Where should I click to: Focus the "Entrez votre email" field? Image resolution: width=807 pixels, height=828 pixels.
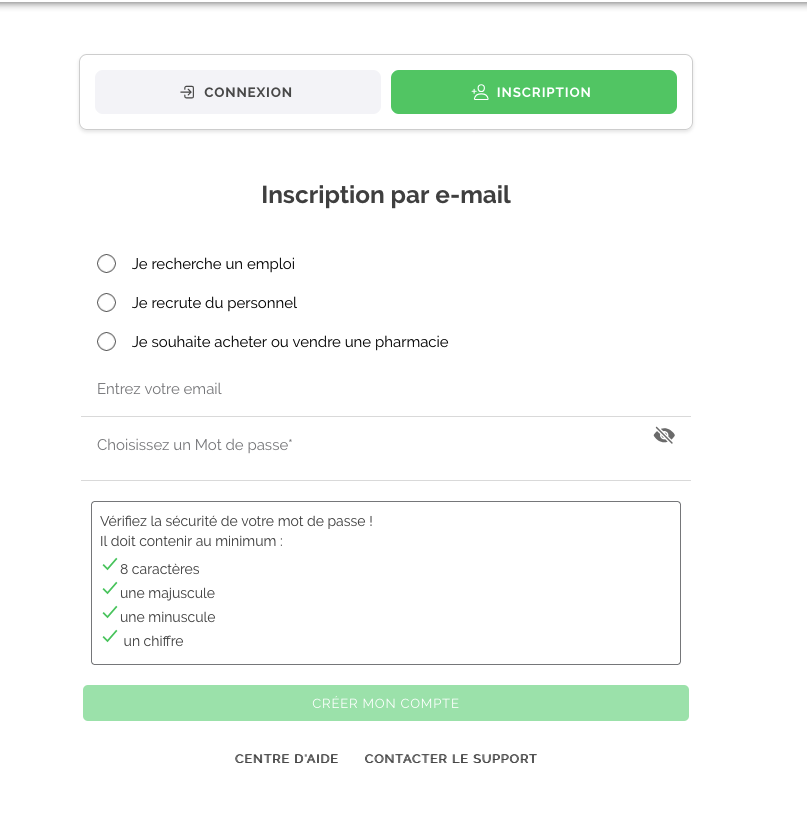tap(386, 390)
